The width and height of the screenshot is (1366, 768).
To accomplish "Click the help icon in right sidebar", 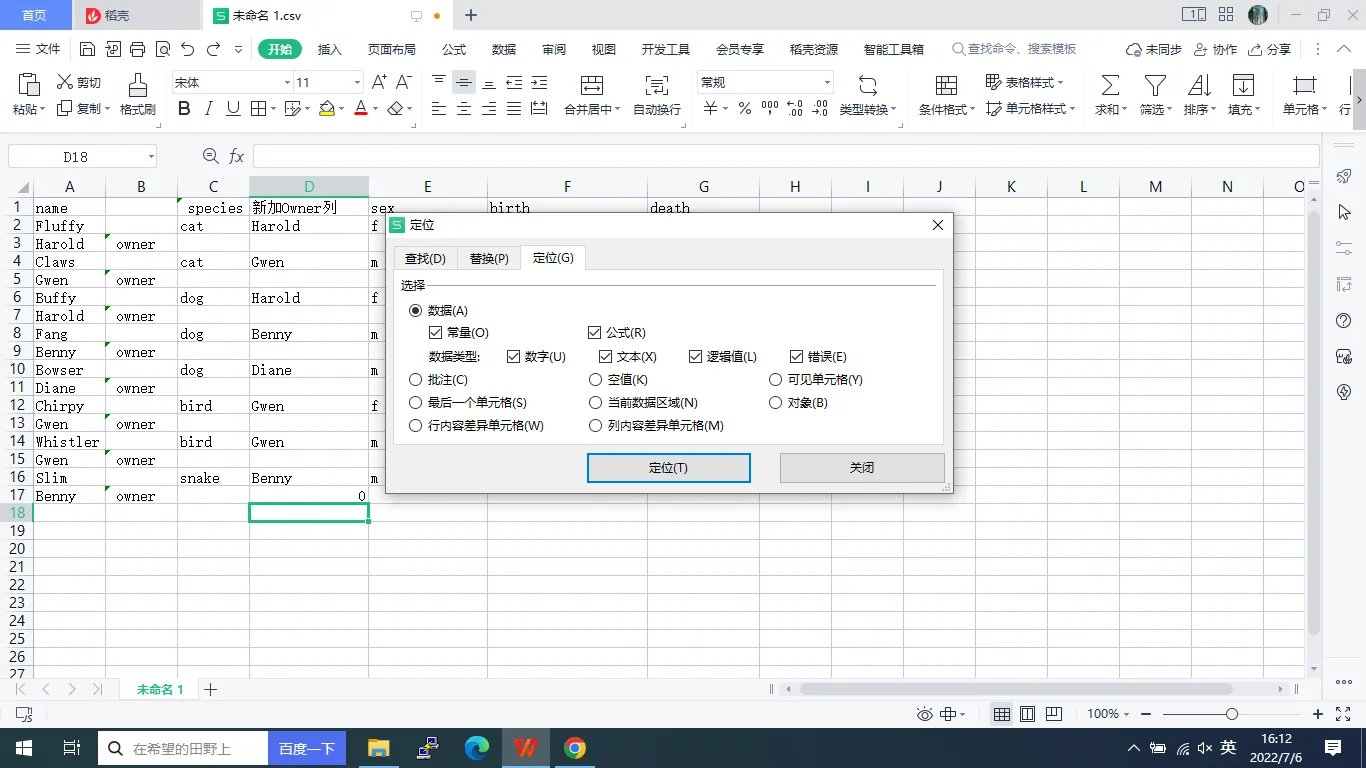I will coord(1344,320).
